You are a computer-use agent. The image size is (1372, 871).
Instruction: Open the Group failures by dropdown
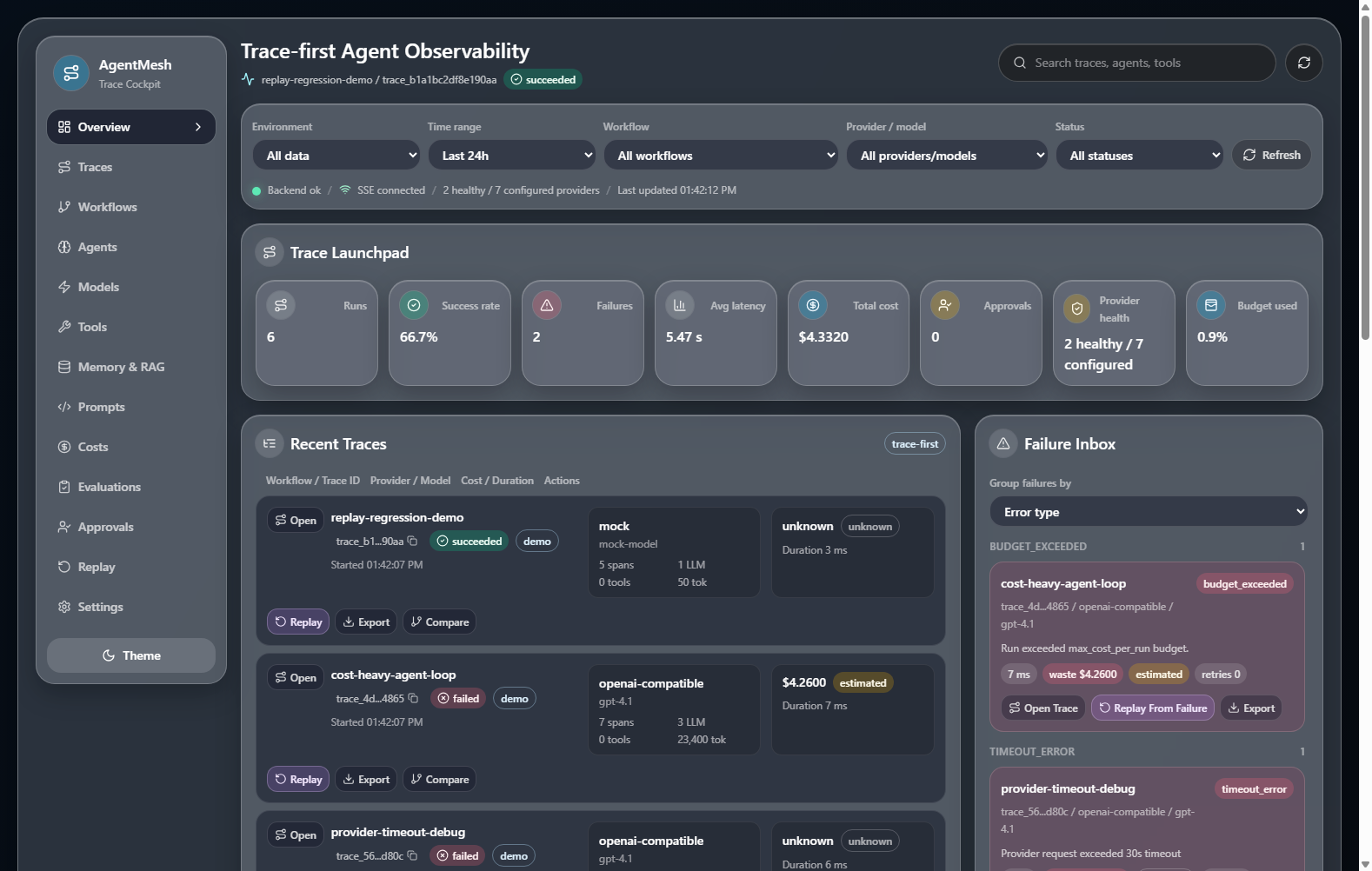(x=1149, y=512)
